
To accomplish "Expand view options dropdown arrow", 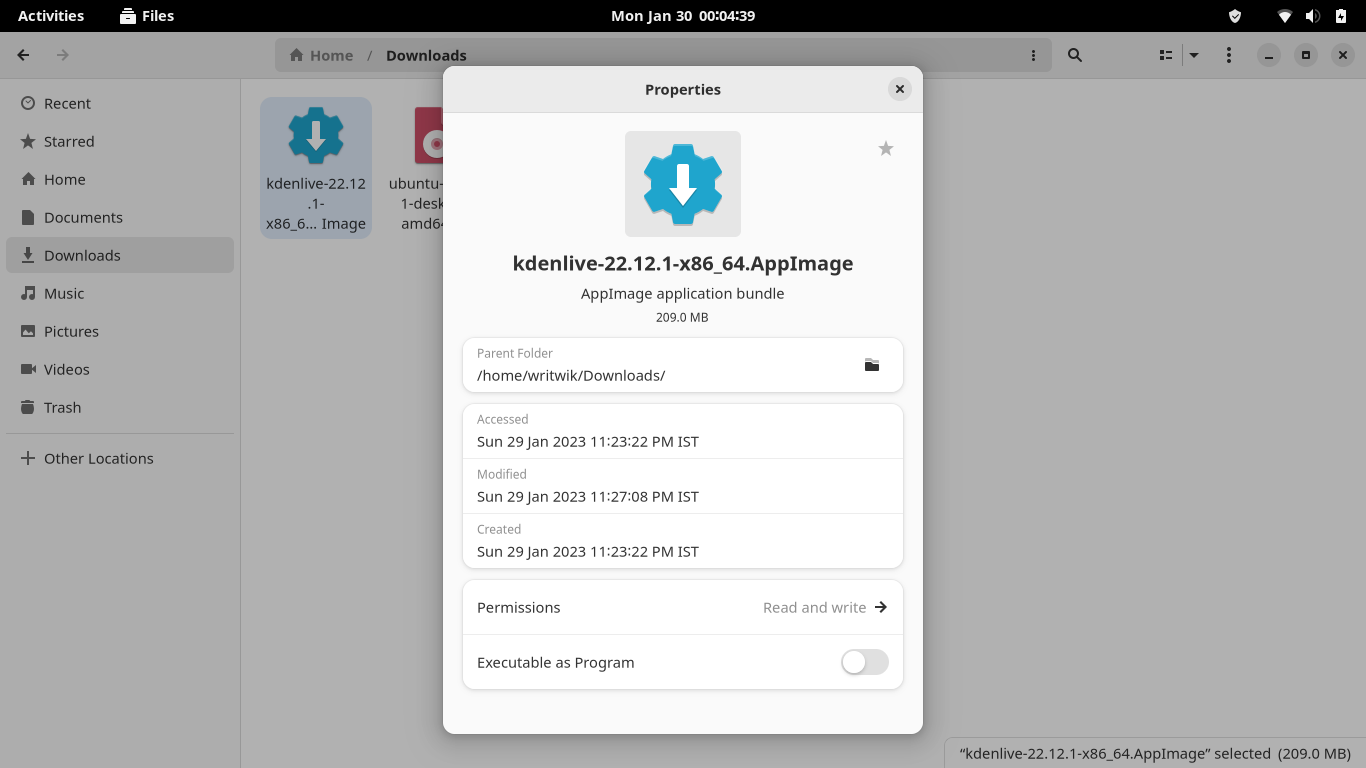I will pyautogui.click(x=1193, y=55).
